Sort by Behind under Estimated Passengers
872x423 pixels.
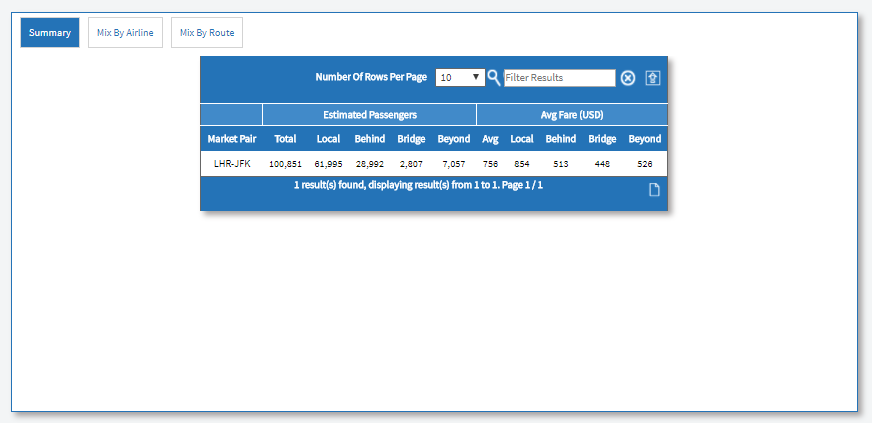[370, 139]
